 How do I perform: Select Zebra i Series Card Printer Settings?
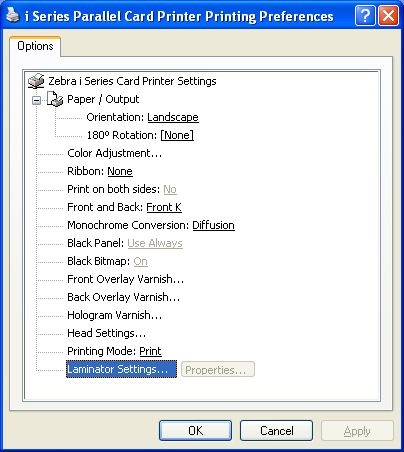point(132,81)
